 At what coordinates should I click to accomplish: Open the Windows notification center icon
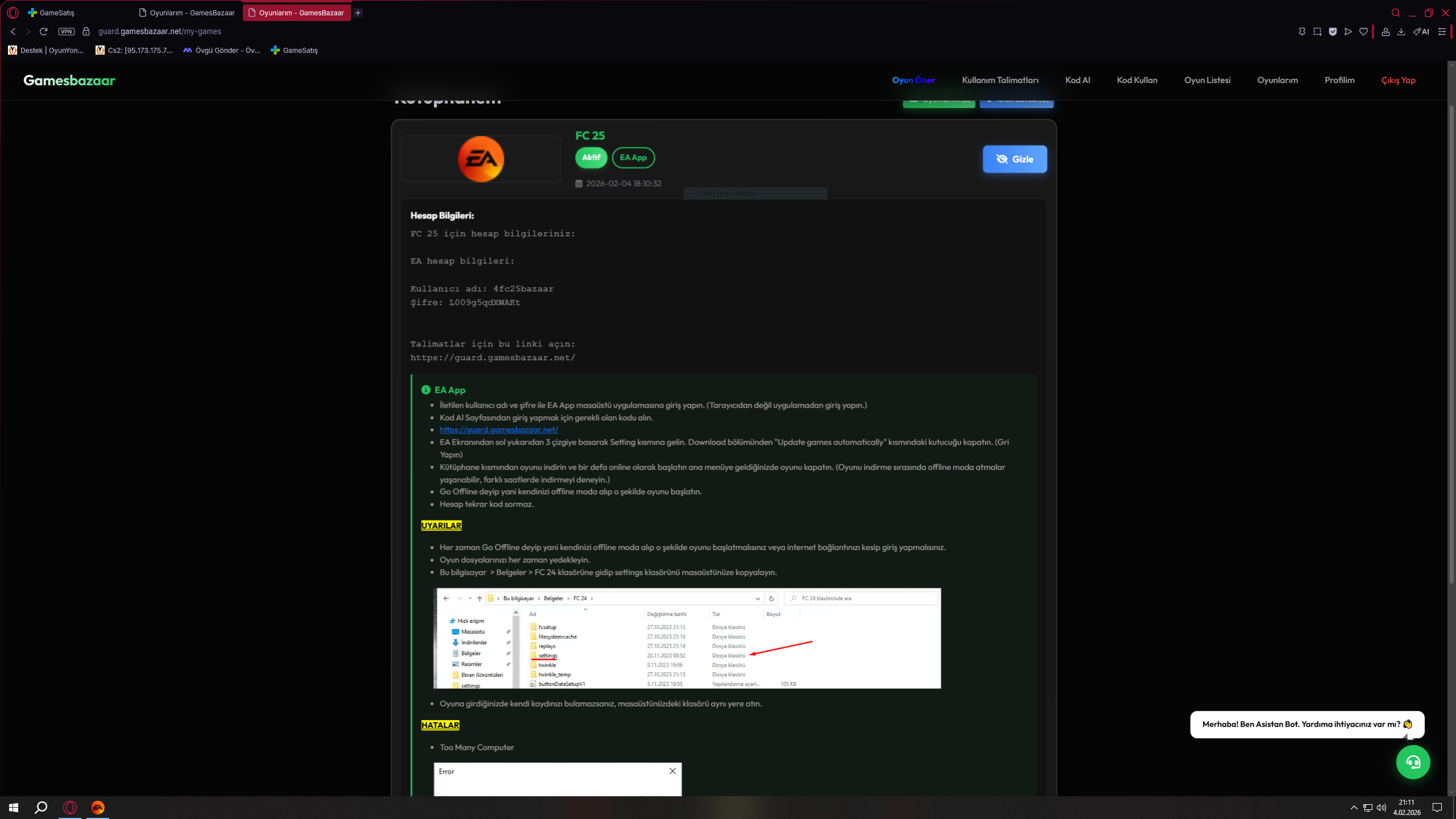pos(1437,808)
